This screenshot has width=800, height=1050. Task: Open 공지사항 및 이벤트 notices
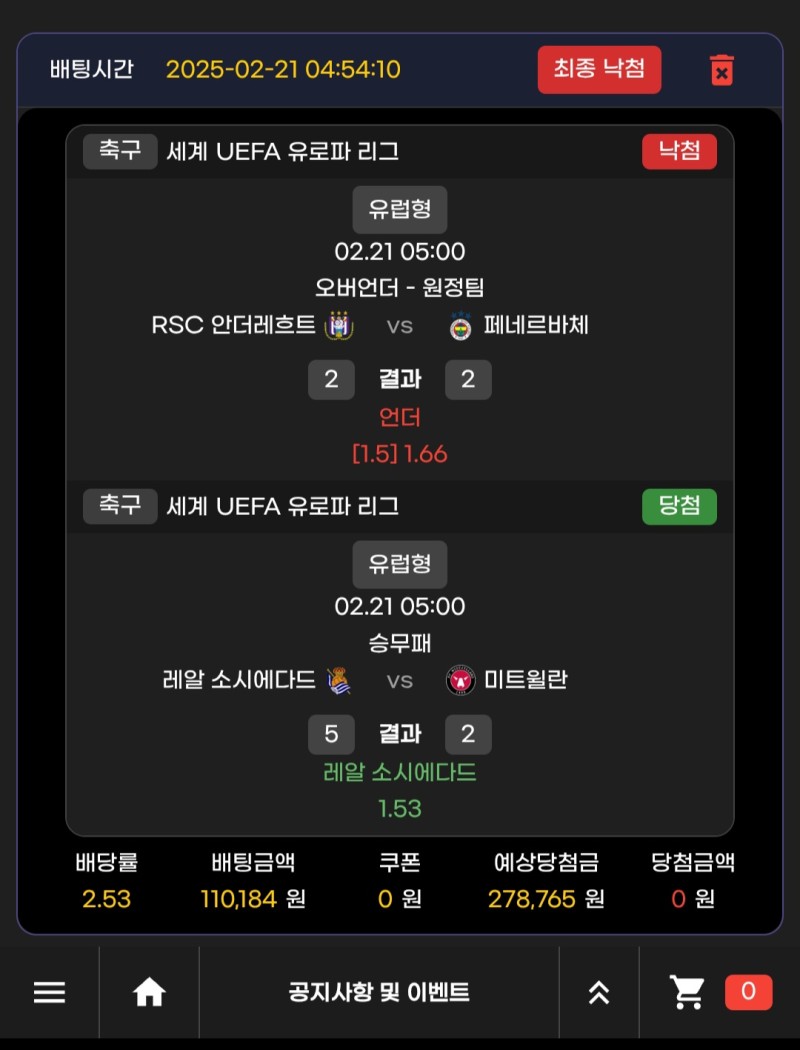click(x=379, y=992)
